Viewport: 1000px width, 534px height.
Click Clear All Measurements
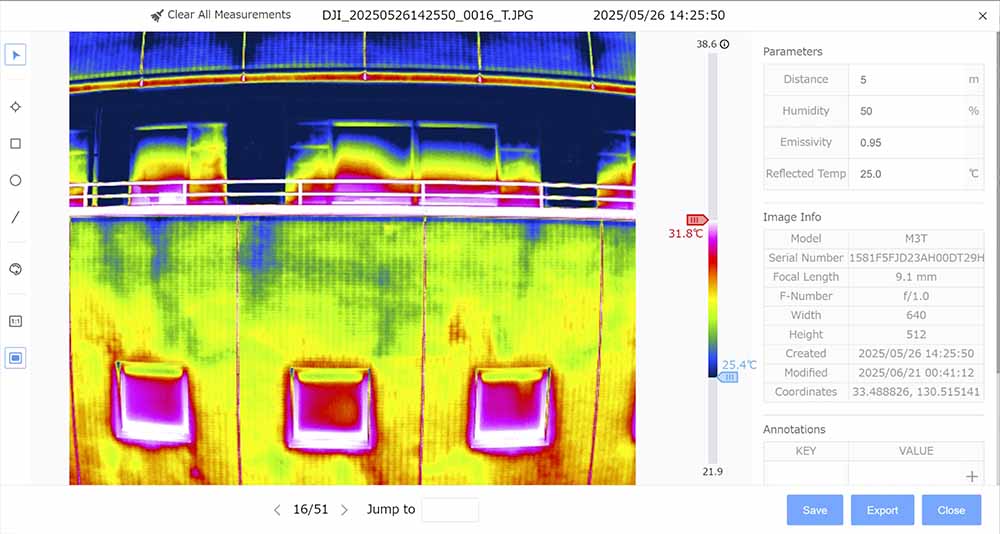[220, 15]
